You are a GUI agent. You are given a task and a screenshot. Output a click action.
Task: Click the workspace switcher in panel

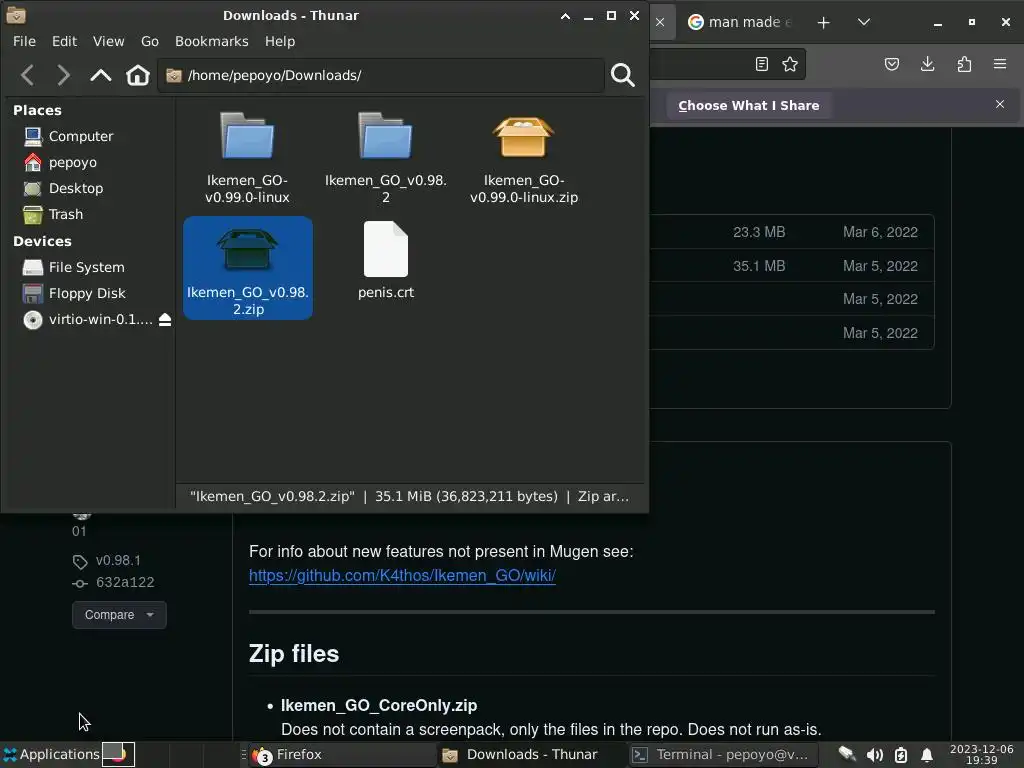click(x=118, y=754)
